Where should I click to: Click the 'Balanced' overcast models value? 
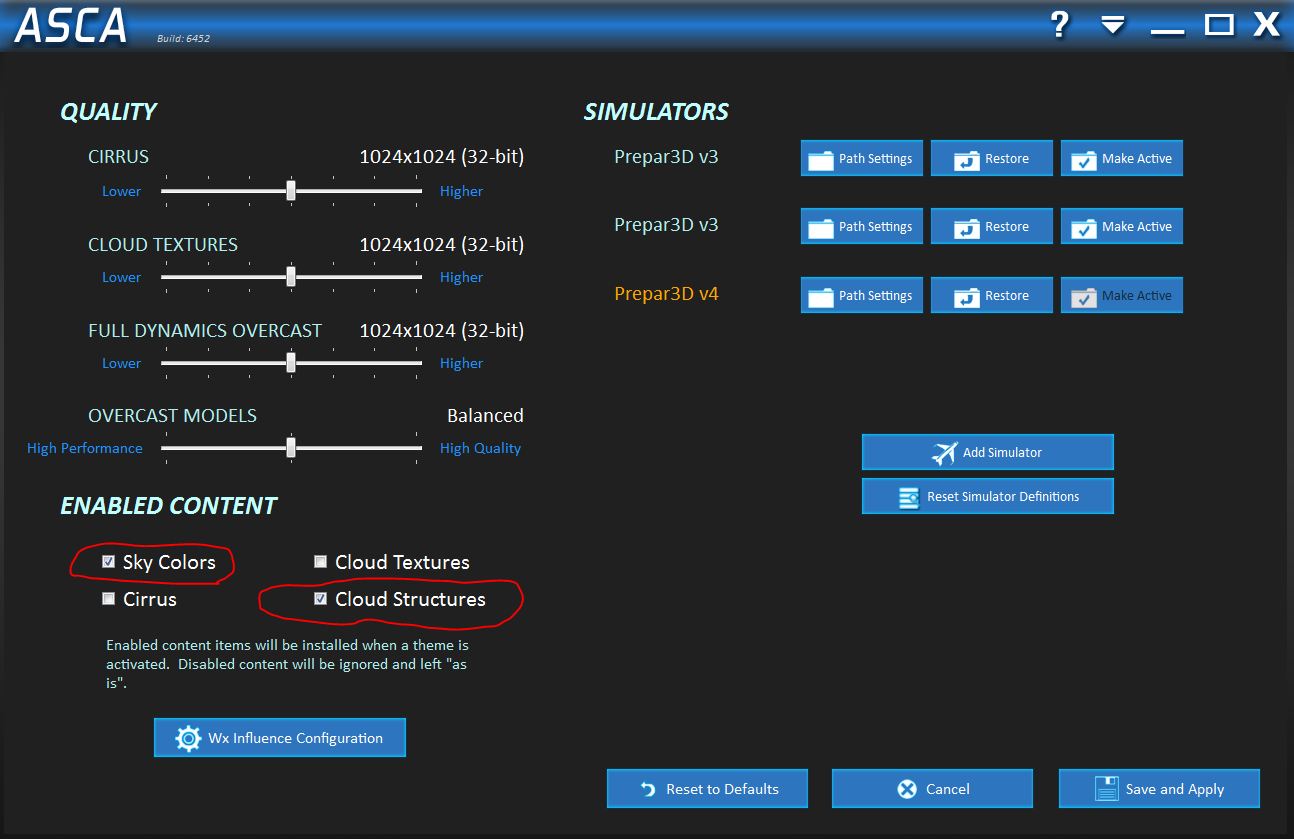(485, 415)
